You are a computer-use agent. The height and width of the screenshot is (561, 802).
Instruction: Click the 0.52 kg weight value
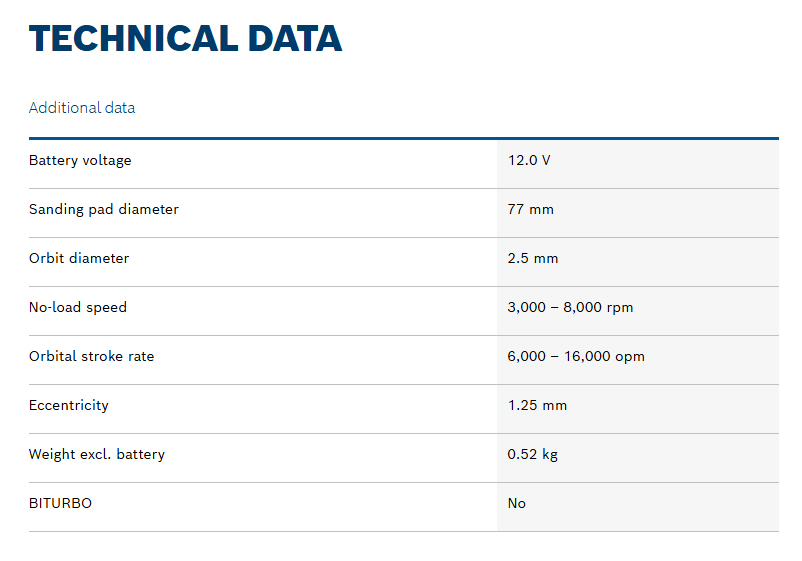pos(532,454)
